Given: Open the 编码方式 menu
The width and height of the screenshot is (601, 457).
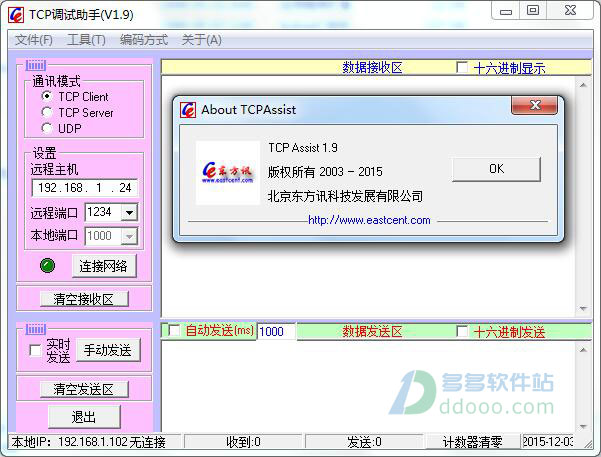Looking at the screenshot, I should [x=144, y=40].
